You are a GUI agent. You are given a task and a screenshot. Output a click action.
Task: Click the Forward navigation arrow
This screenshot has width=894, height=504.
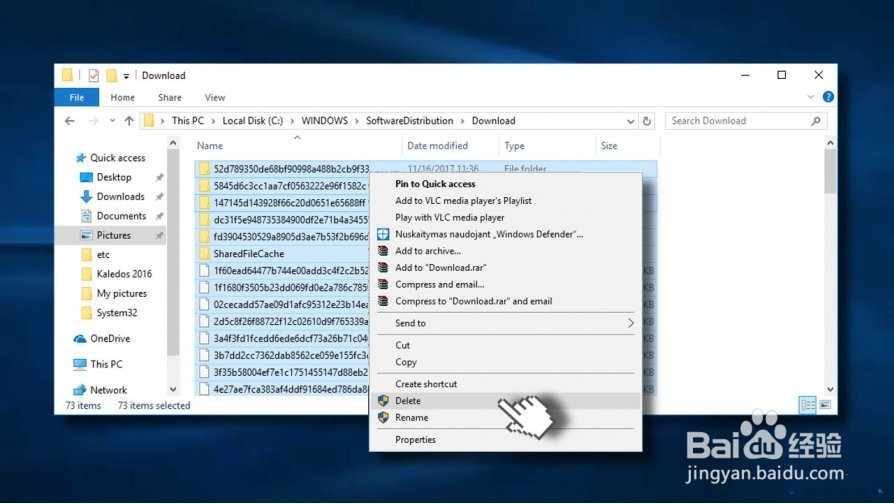pyautogui.click(x=93, y=121)
